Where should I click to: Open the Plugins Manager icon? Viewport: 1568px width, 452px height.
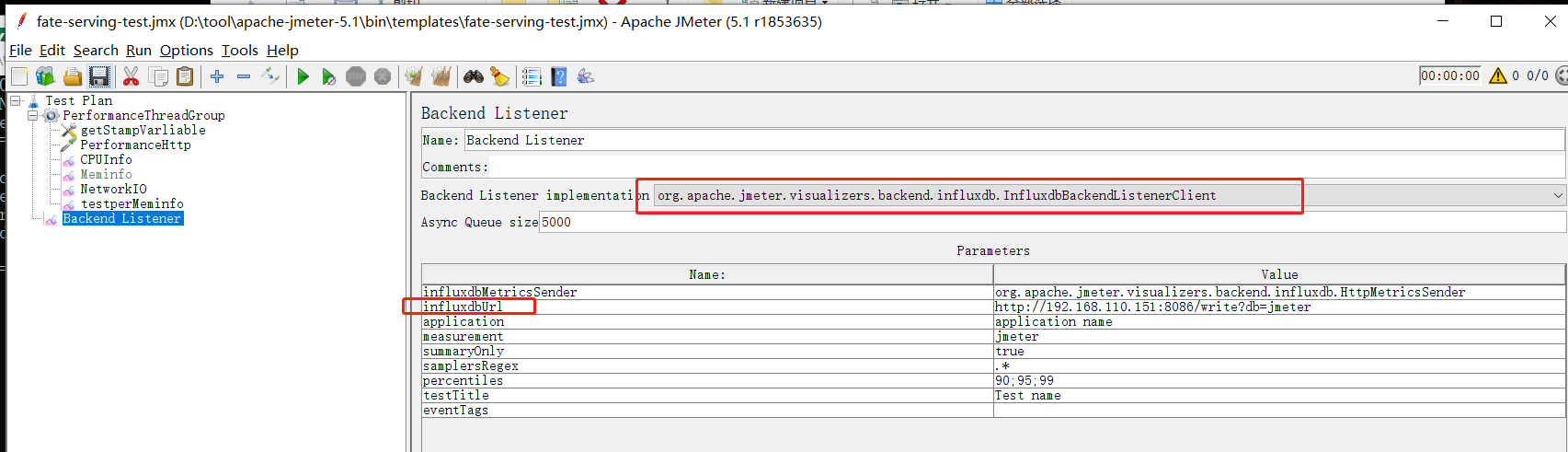pyautogui.click(x=586, y=76)
